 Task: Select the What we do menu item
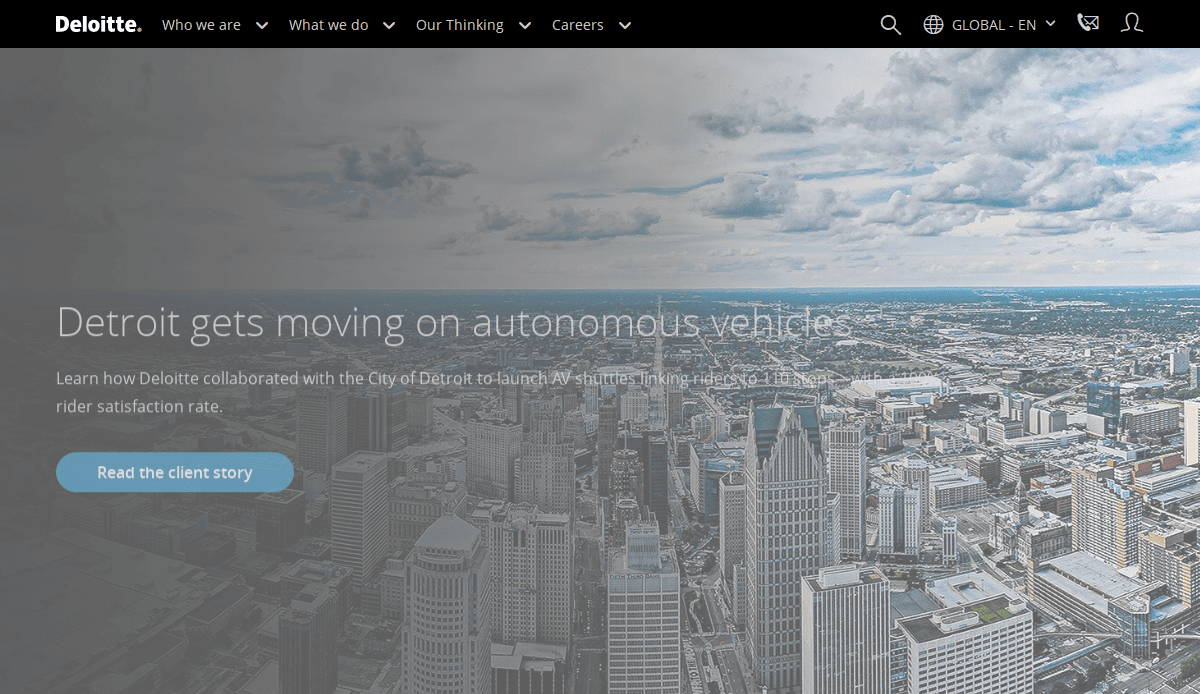click(x=328, y=25)
